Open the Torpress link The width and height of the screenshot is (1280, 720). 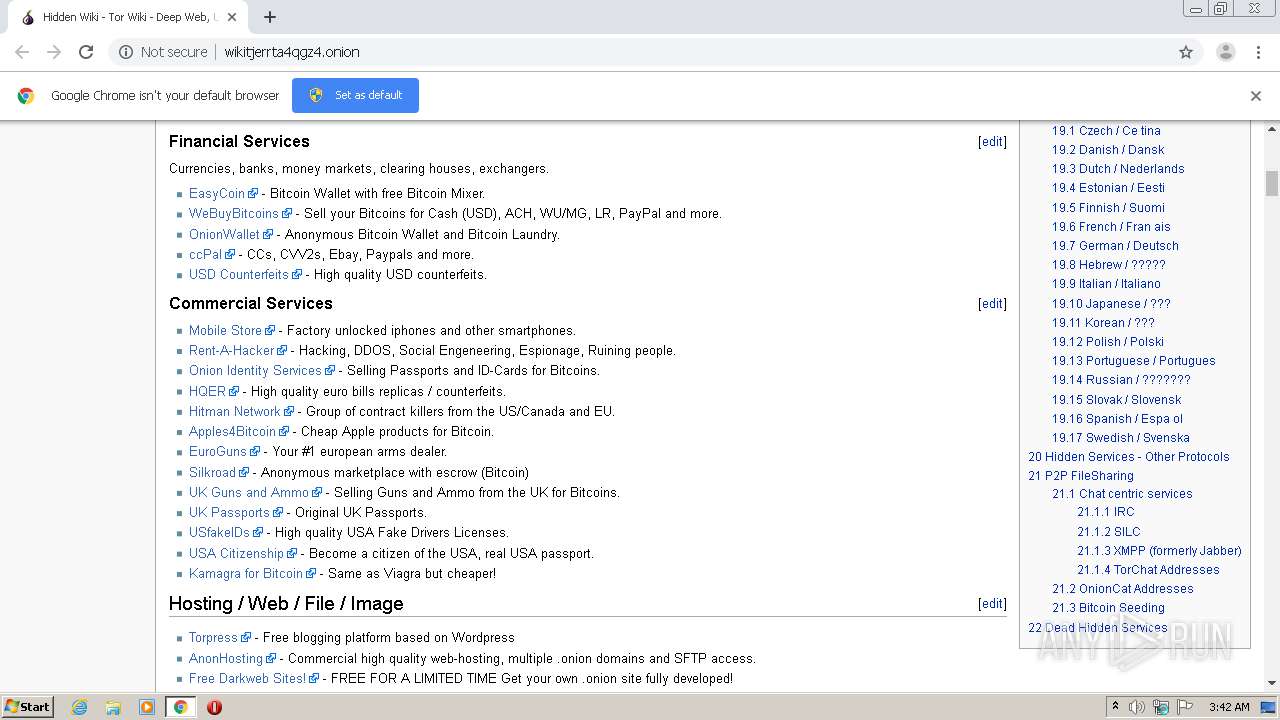213,638
